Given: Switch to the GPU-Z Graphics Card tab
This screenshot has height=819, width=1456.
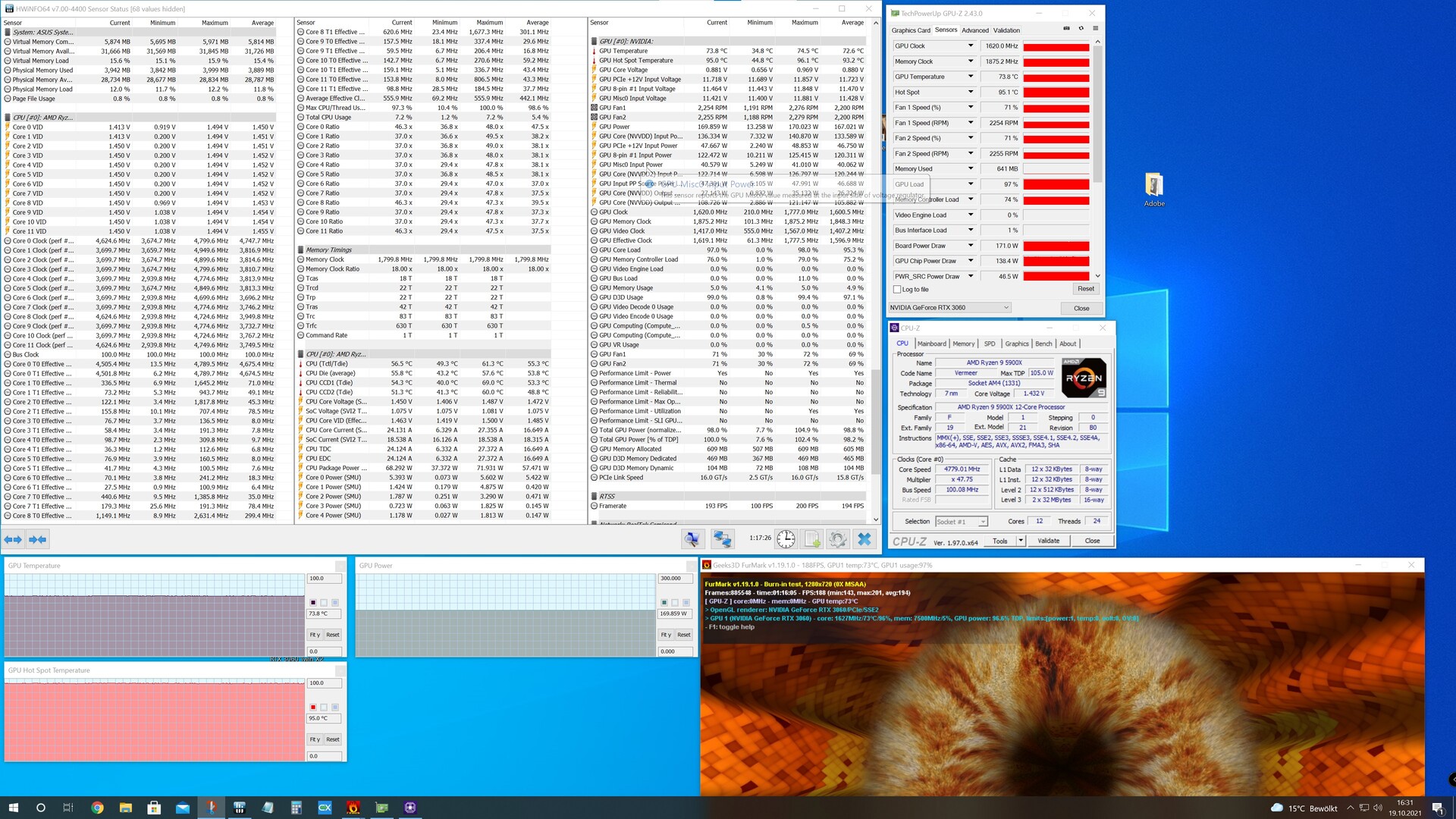Looking at the screenshot, I should (x=911, y=30).
